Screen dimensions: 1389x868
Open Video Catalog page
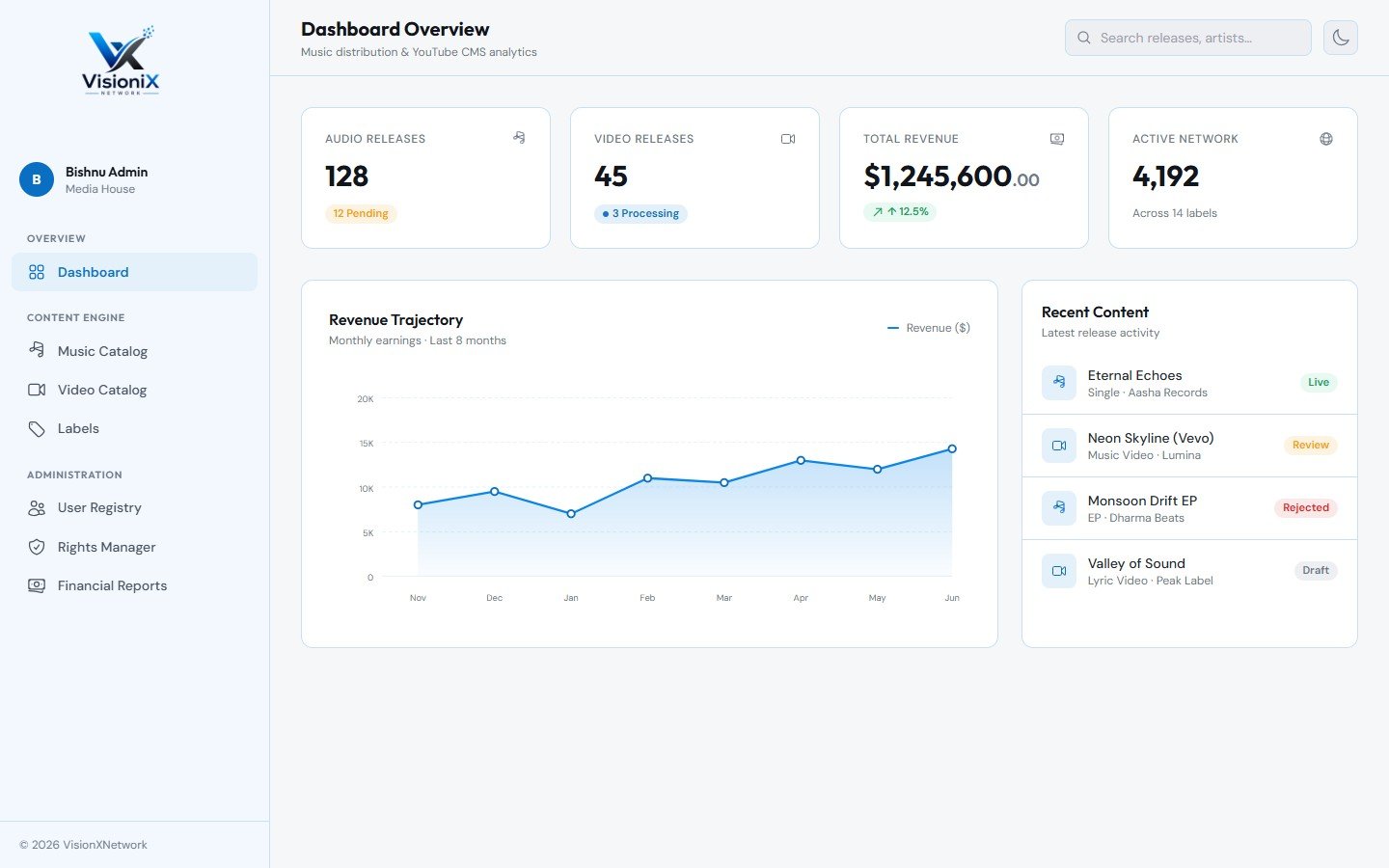click(134, 390)
